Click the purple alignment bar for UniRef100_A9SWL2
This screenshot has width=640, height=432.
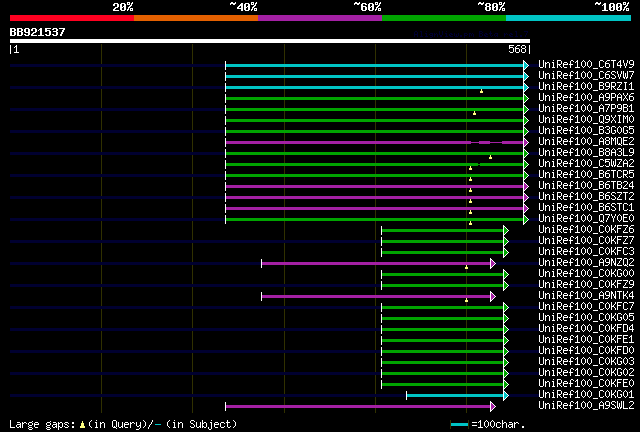[x=358, y=406]
